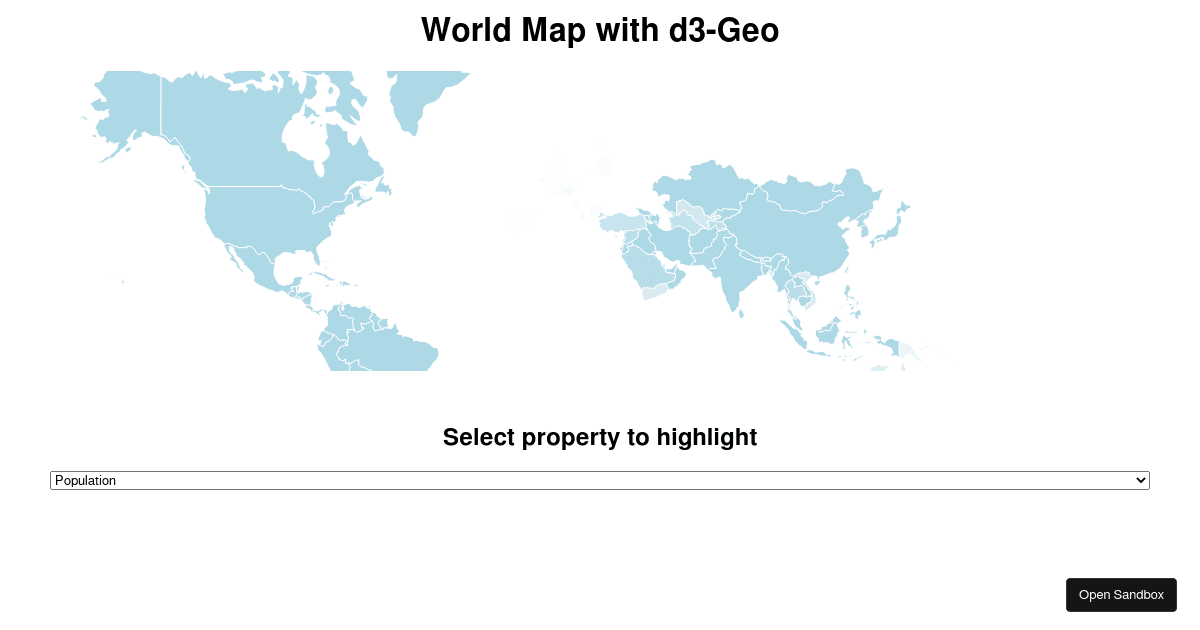Click Brazil at the map's bottom edge
The image size is (1200, 630).
[400, 355]
